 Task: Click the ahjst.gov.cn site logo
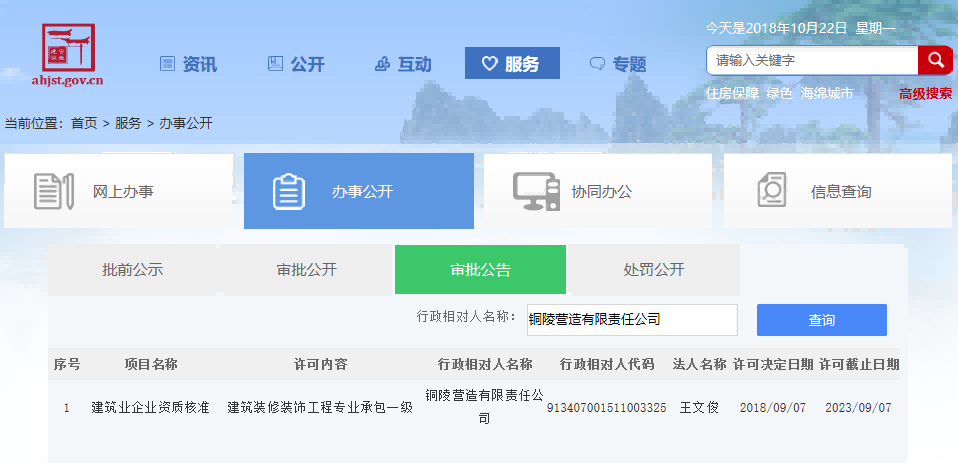68,54
